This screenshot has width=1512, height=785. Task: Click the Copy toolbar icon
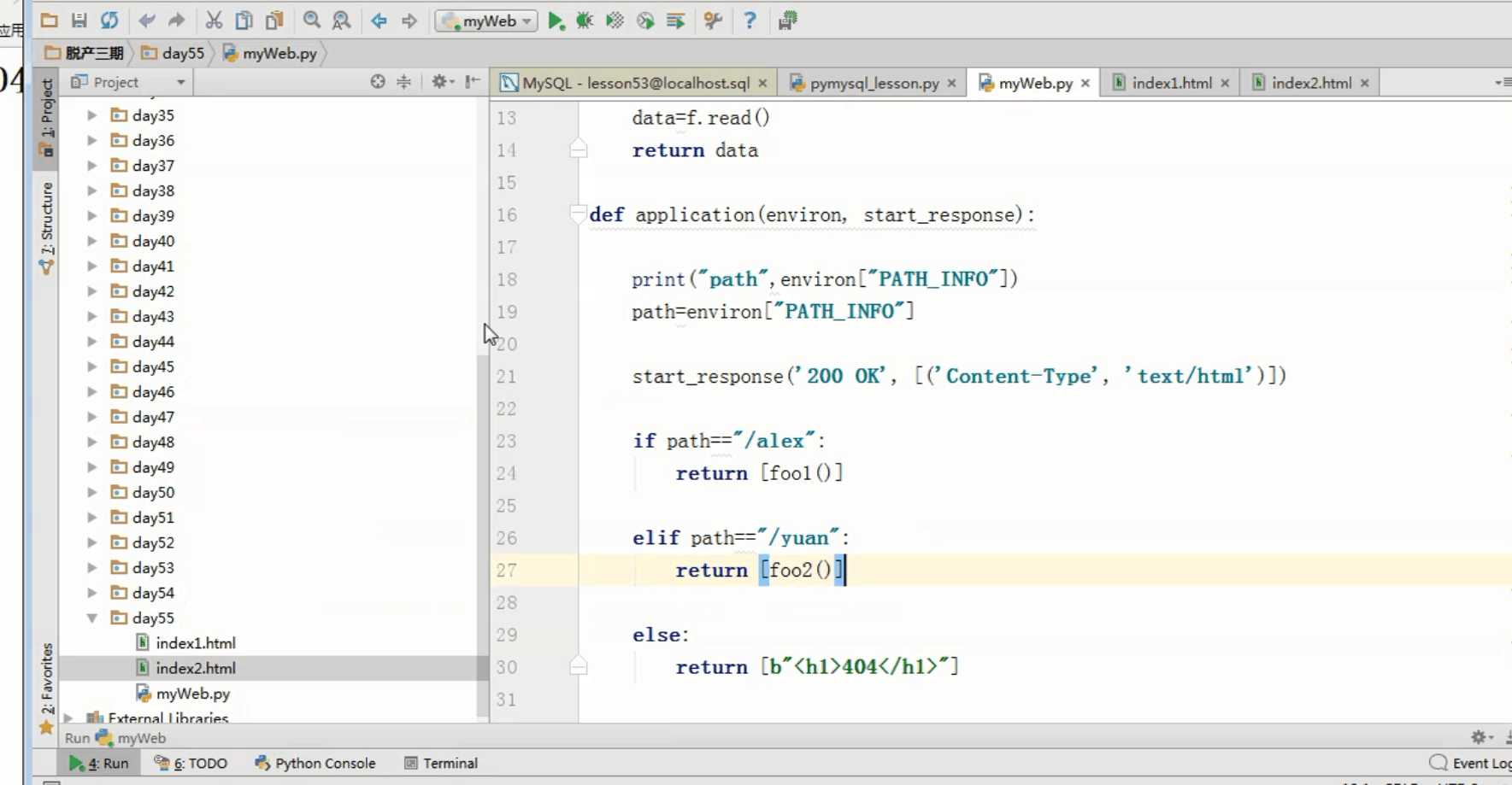(244, 21)
